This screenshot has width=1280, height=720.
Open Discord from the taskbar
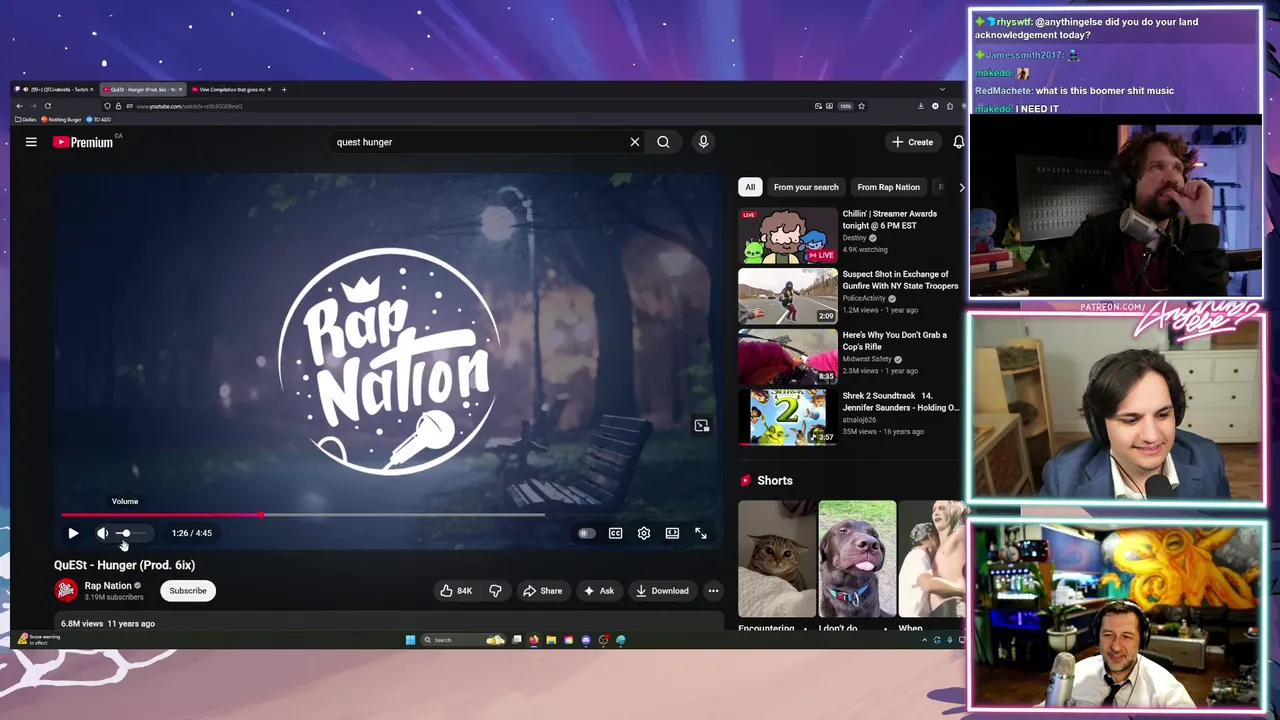(x=586, y=640)
